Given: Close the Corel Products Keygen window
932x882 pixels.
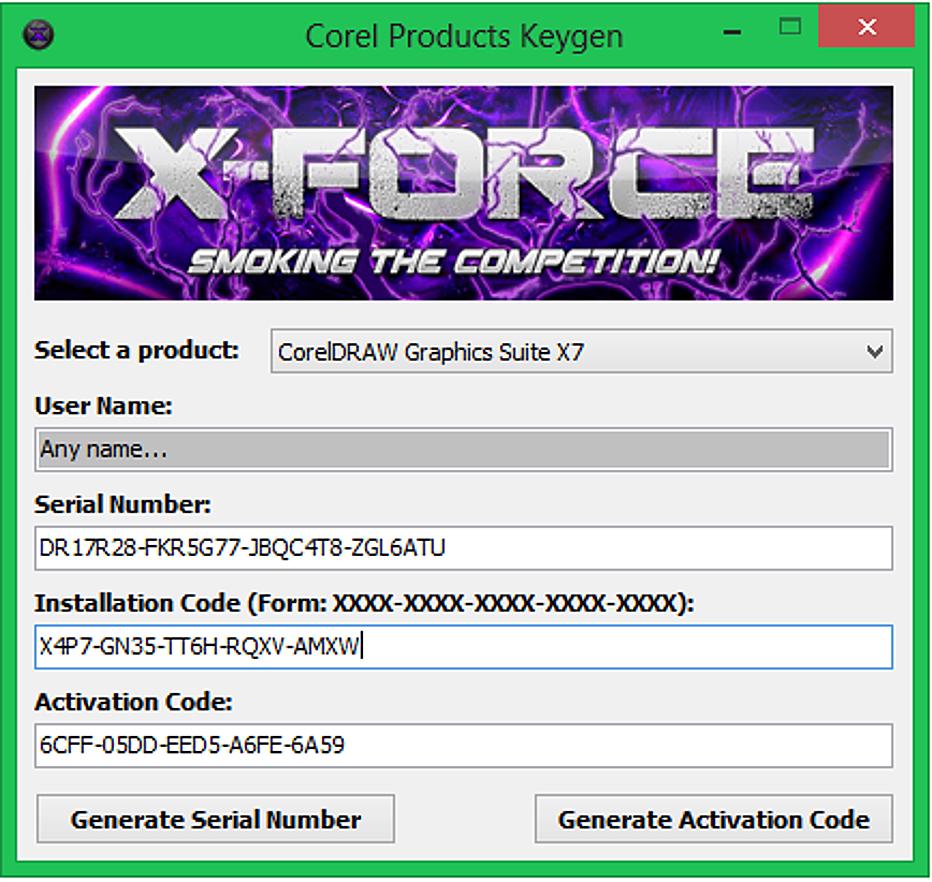Looking at the screenshot, I should [867, 27].
